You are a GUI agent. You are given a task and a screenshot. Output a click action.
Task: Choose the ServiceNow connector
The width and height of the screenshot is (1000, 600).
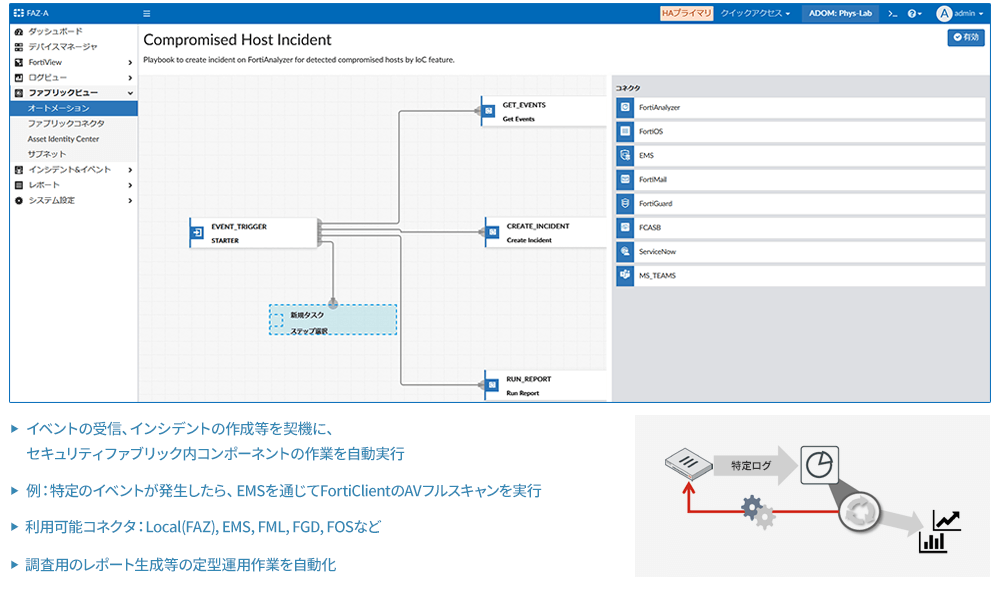click(x=800, y=252)
